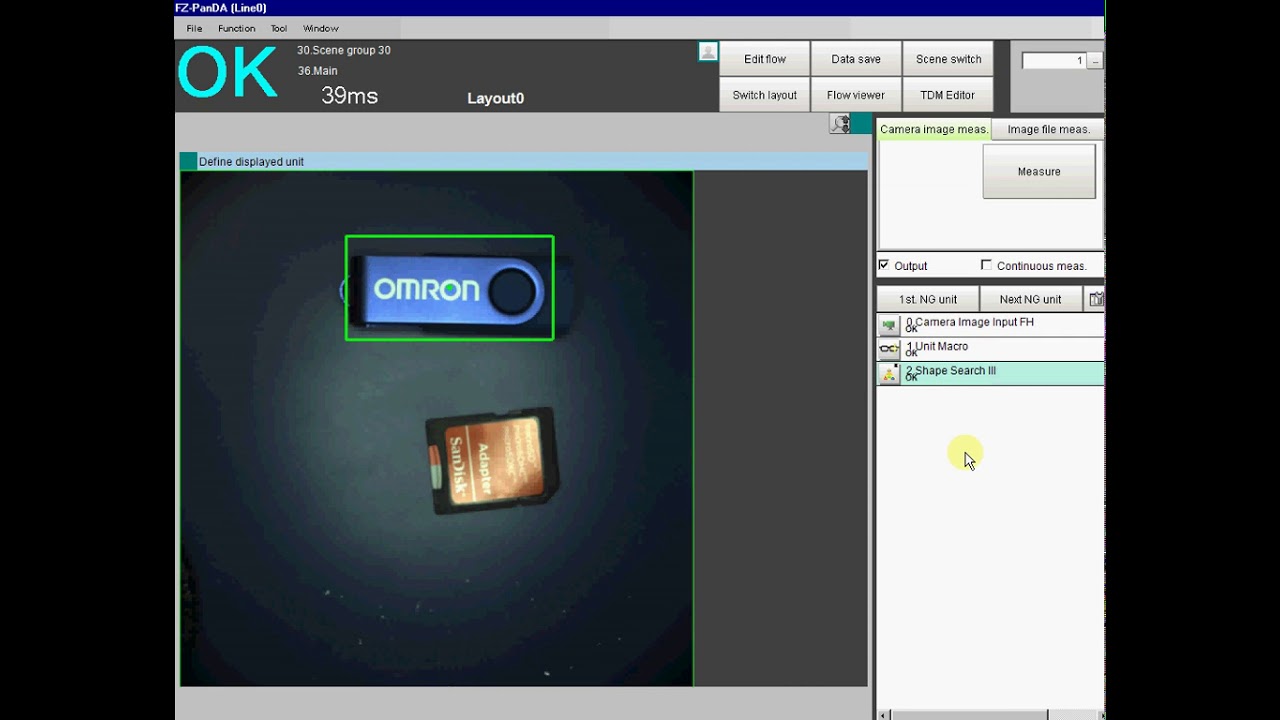The height and width of the screenshot is (720, 1280).
Task: Open the Tool menu
Action: (279, 28)
